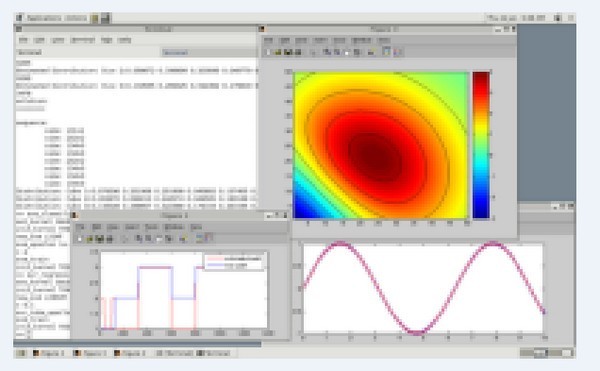Screen dimensions: 600x371
Task: Open Help menu in MATLAB main window
Action: [124, 40]
